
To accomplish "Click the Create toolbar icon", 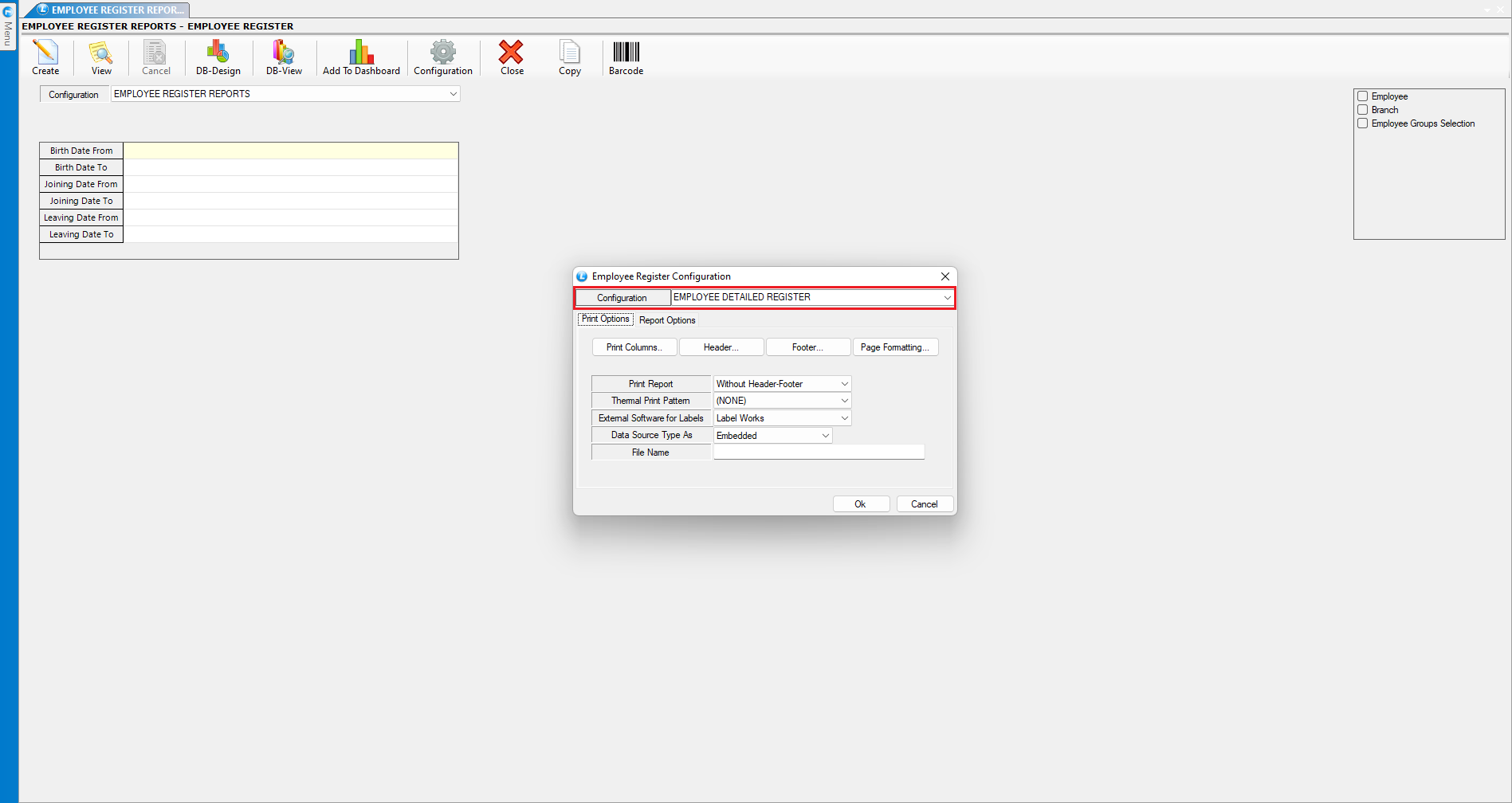I will (45, 53).
